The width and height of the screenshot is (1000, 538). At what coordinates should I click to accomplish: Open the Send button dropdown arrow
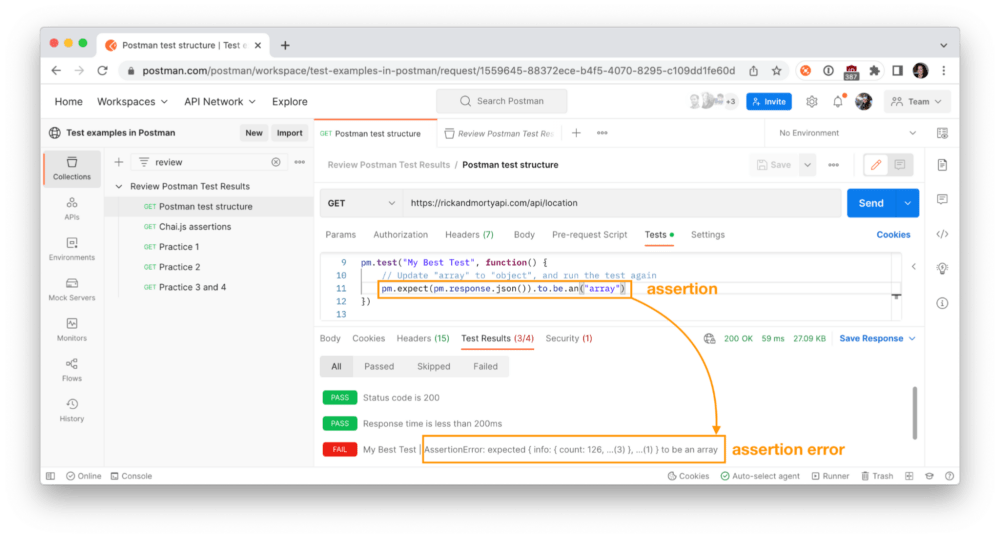tap(907, 203)
